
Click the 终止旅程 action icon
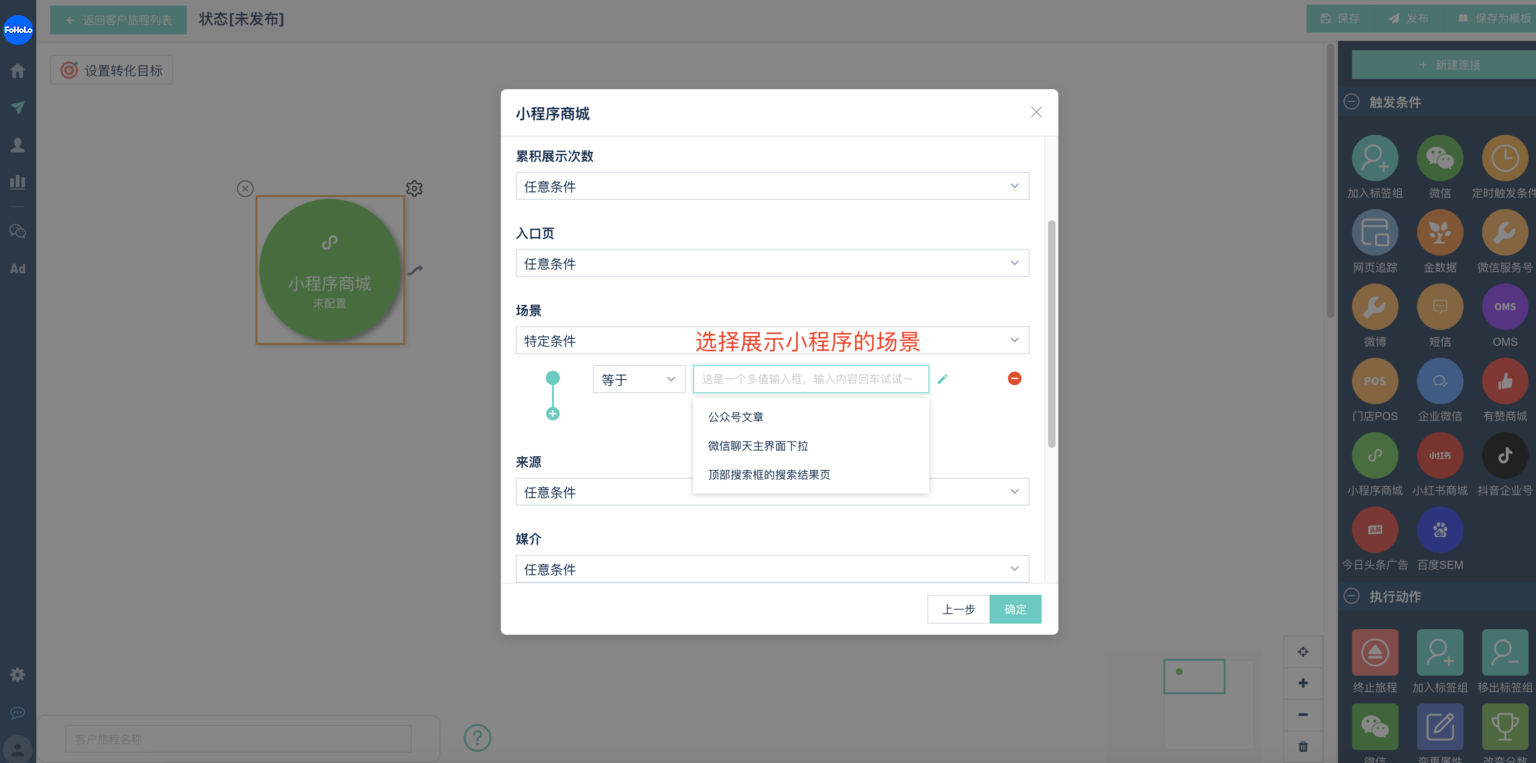pyautogui.click(x=1374, y=652)
